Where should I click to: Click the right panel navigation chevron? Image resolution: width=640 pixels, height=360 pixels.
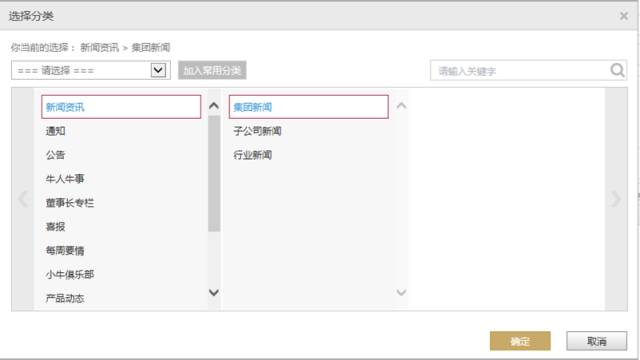(x=616, y=199)
